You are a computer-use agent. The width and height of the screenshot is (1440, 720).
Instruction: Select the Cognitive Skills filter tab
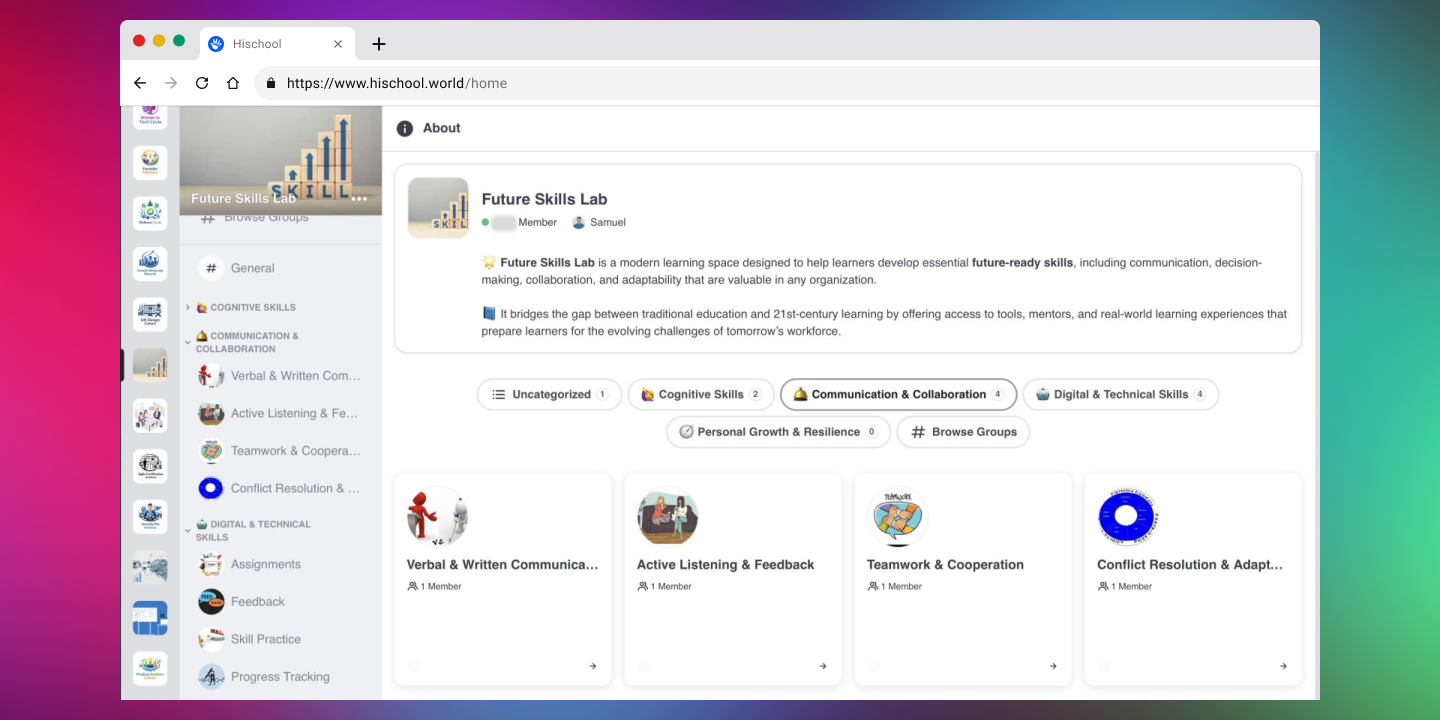tap(700, 394)
